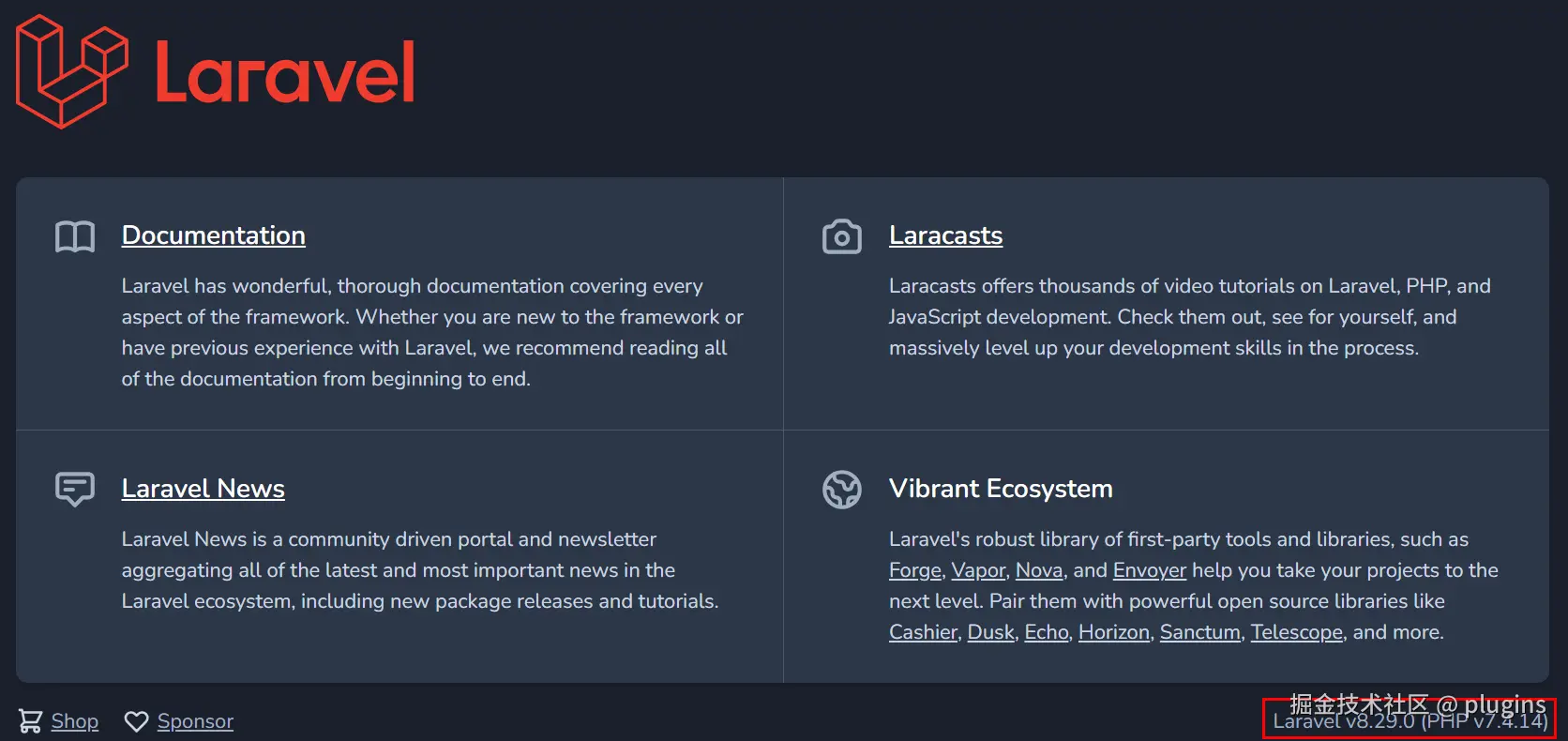The height and width of the screenshot is (741, 1568).
Task: Click the shopping cart icon
Action: coord(30,720)
